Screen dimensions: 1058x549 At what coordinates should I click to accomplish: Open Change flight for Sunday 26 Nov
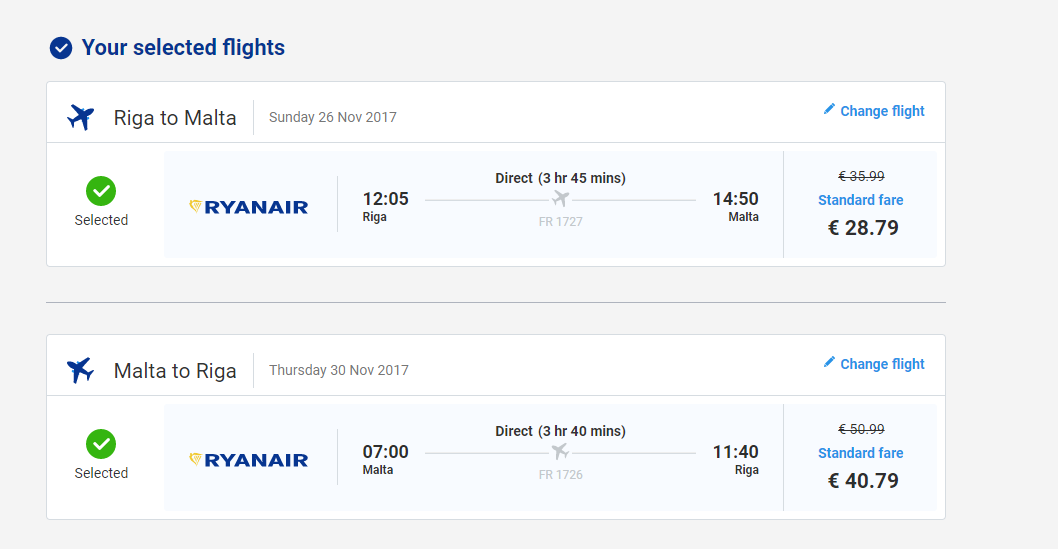pyautogui.click(x=882, y=111)
